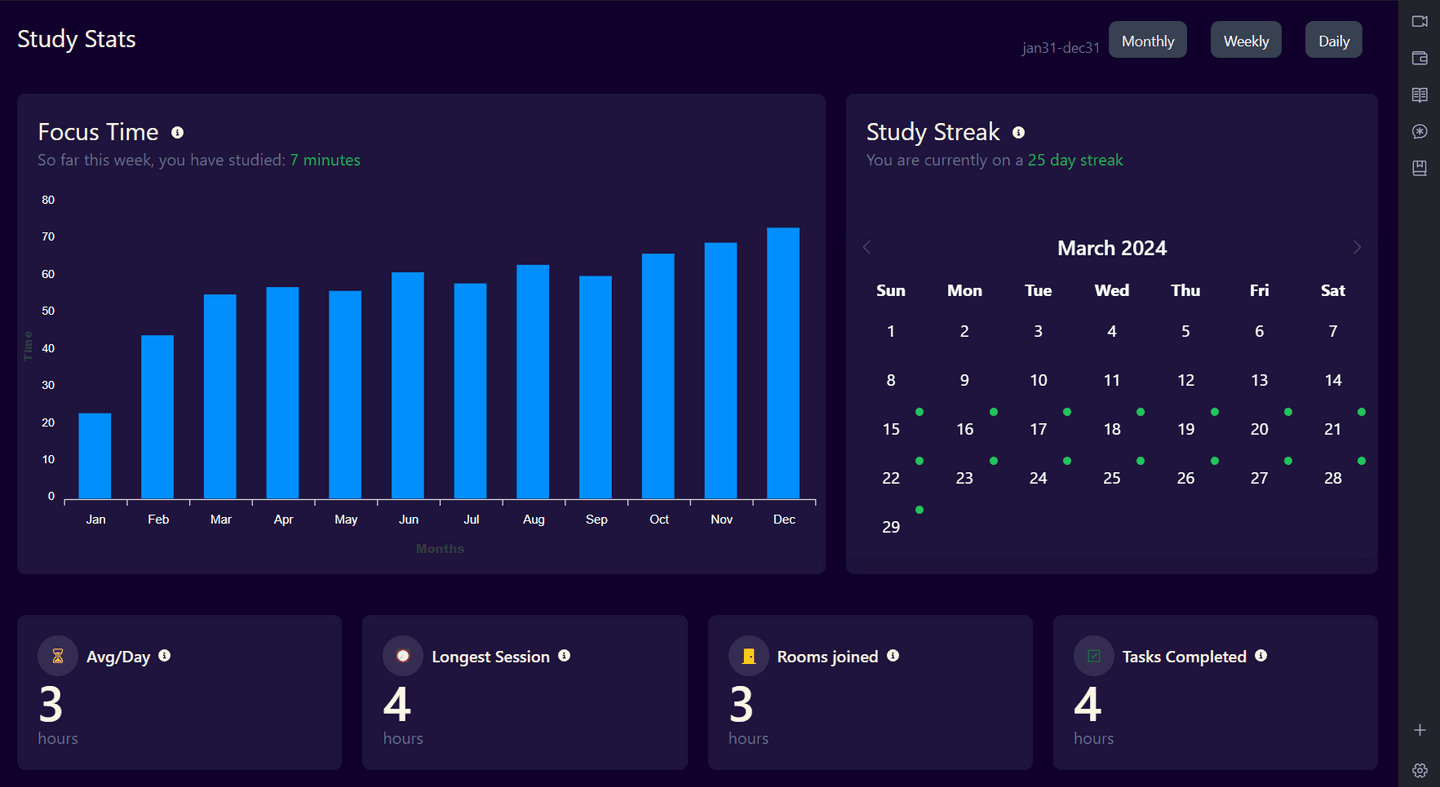Click the jan31-dec31 date range label
Viewport: 1440px width, 787px height.
1061,47
